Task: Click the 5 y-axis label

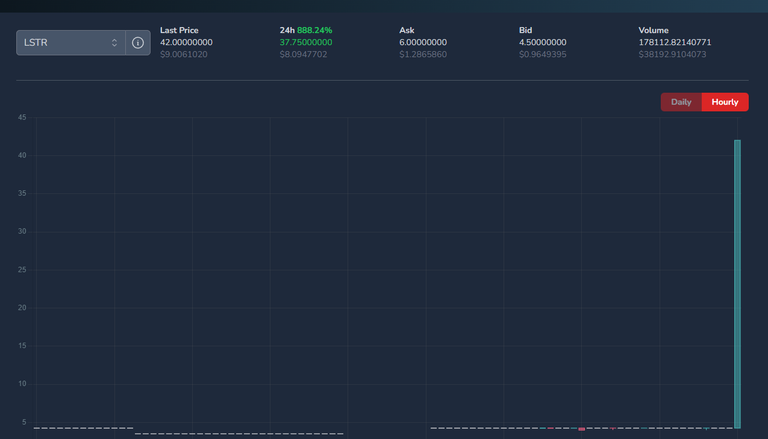Action: pos(24,422)
